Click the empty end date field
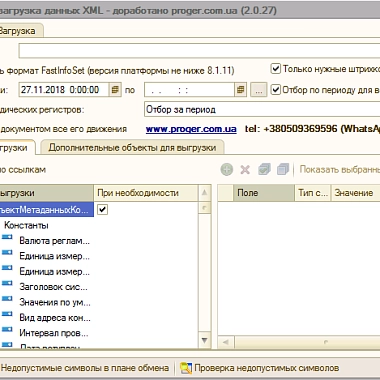The height and width of the screenshot is (380, 380). [x=189, y=90]
